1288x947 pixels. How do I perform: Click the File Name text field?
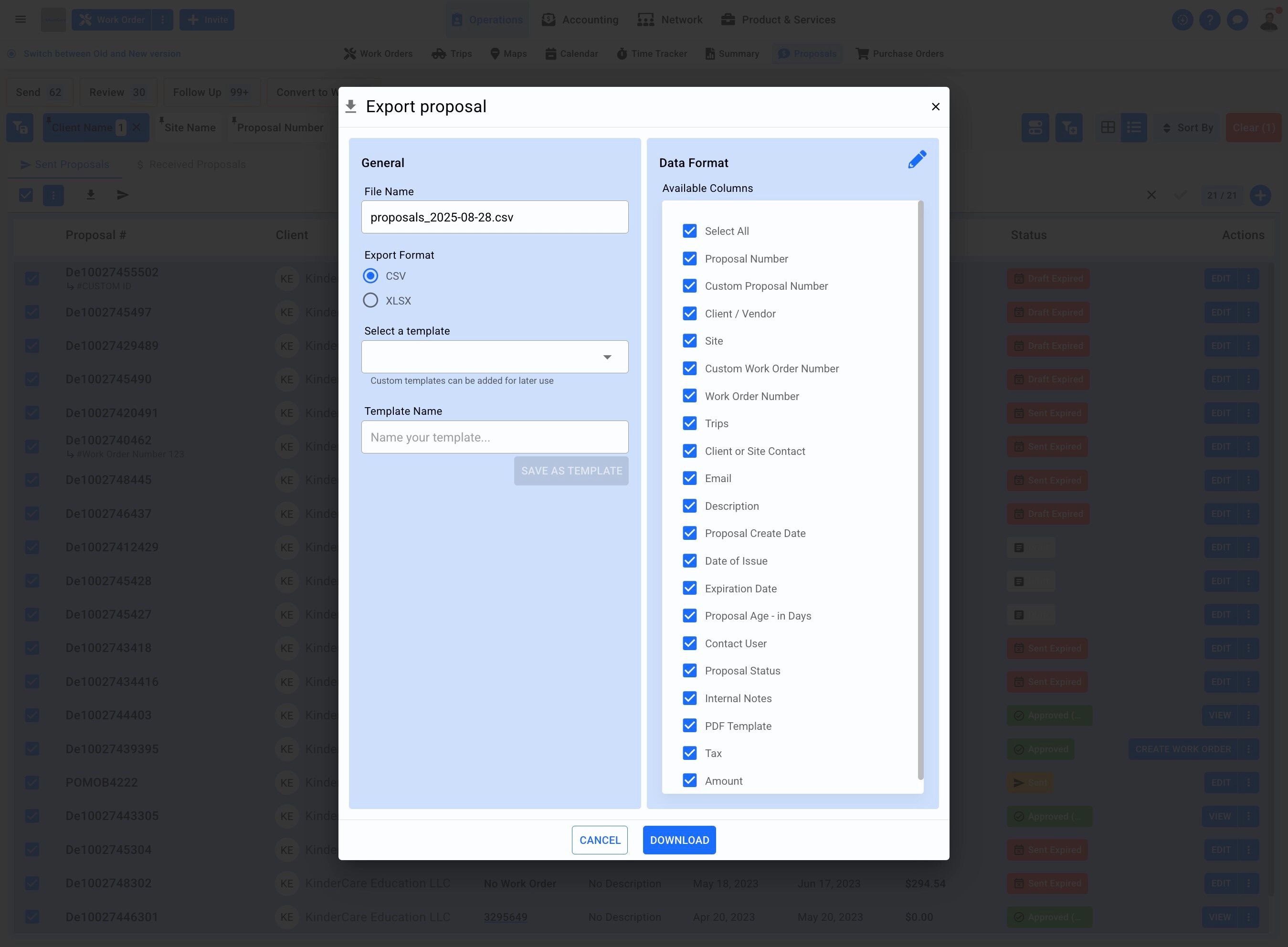494,217
